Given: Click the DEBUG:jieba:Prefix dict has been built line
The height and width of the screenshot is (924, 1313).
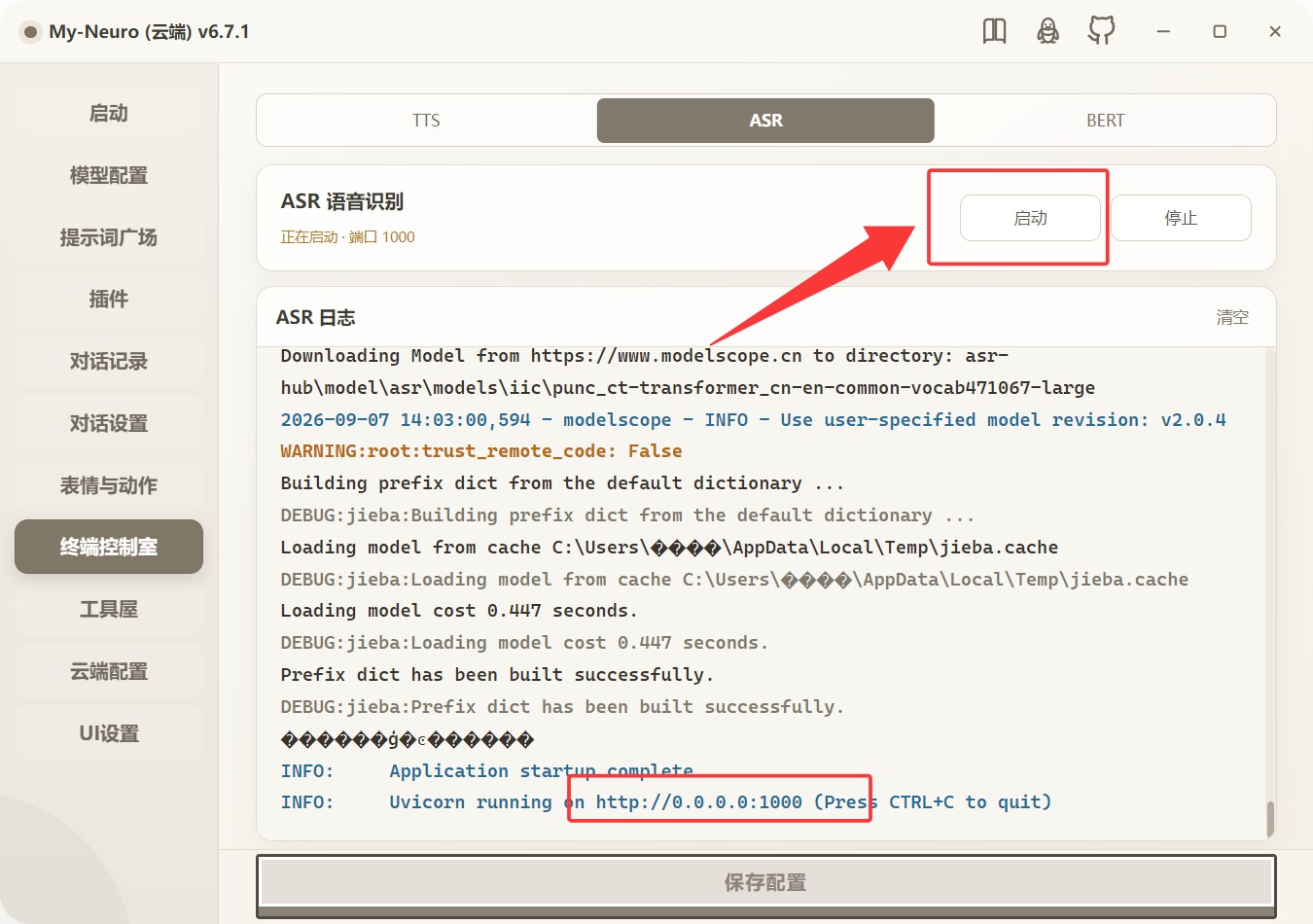Looking at the screenshot, I should (562, 707).
